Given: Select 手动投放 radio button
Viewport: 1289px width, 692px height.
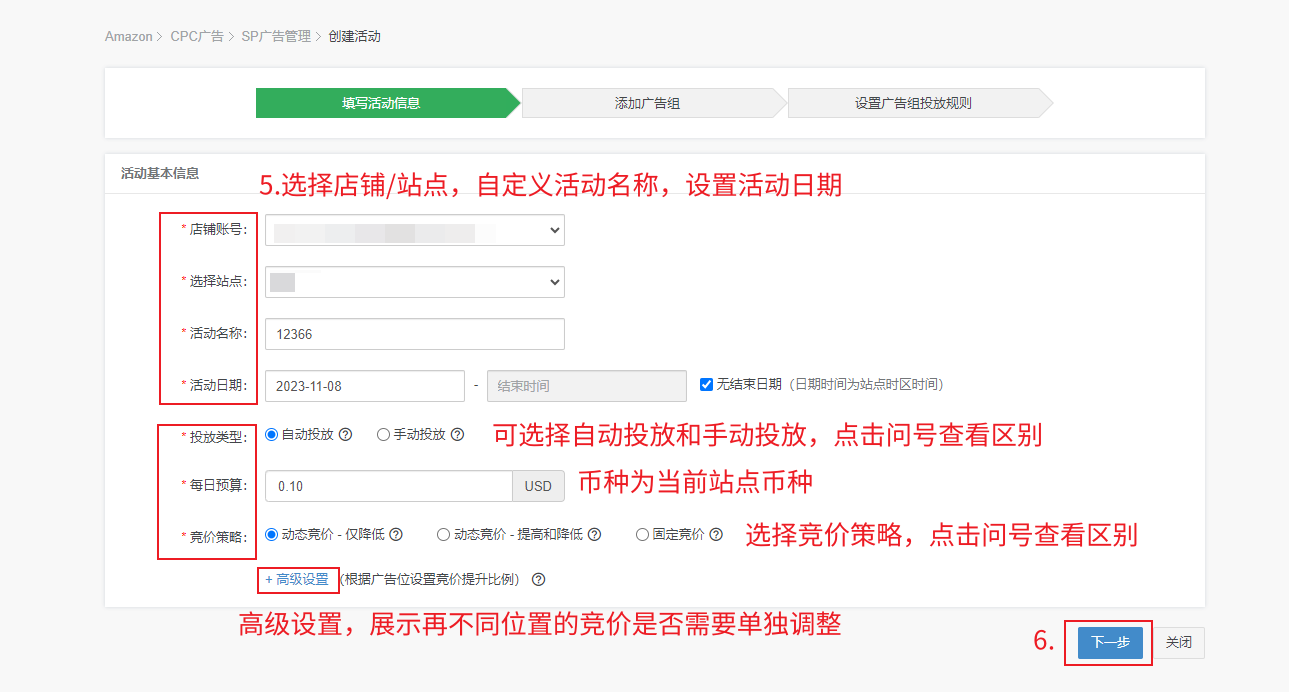Looking at the screenshot, I should point(383,435).
